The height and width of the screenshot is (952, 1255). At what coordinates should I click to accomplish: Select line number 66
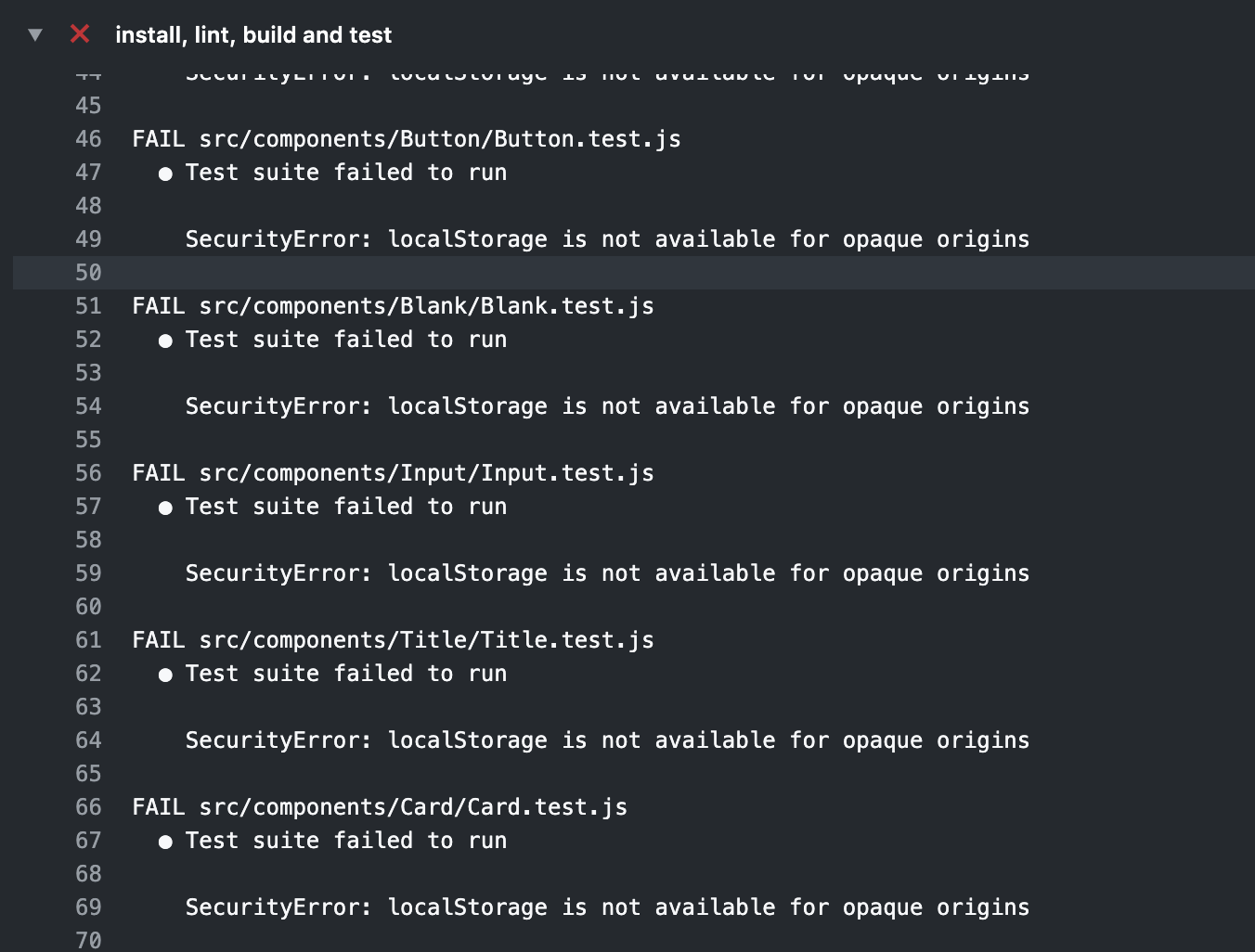pyautogui.click(x=88, y=806)
